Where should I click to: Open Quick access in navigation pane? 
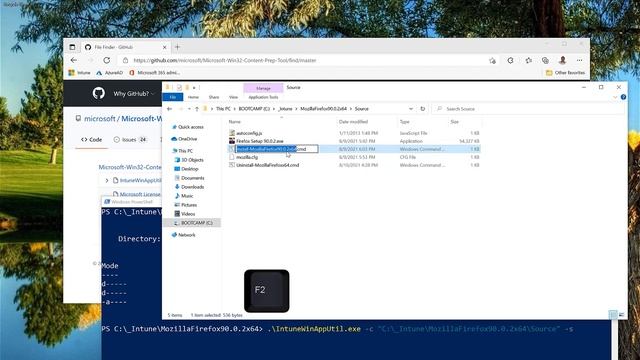click(191, 127)
